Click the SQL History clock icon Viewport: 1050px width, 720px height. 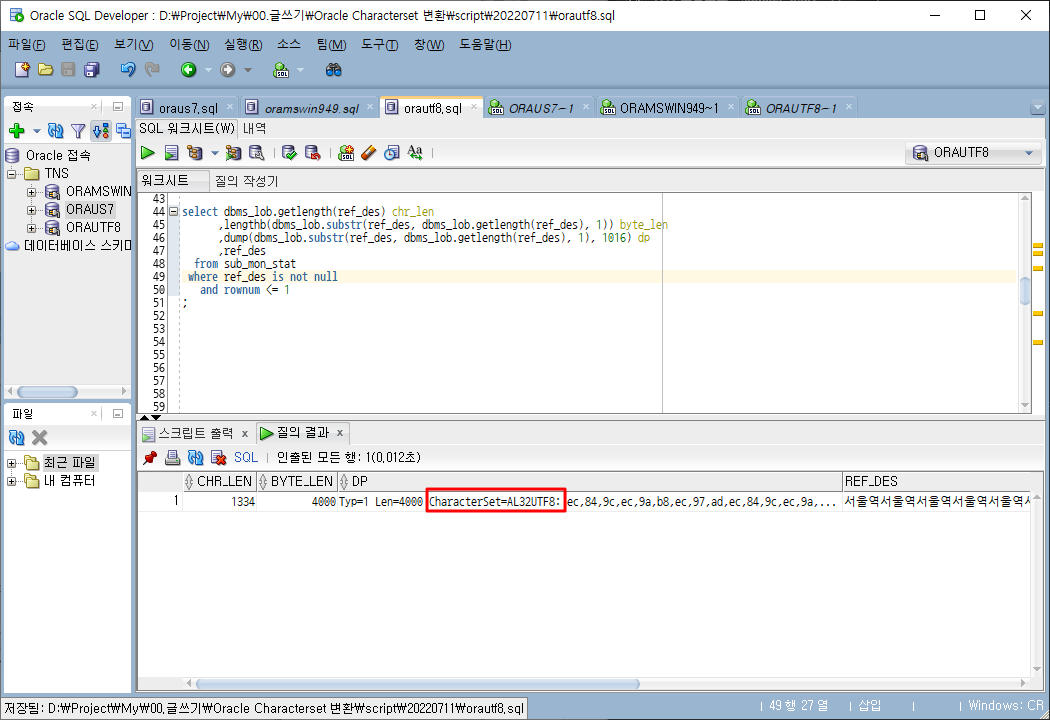(392, 153)
